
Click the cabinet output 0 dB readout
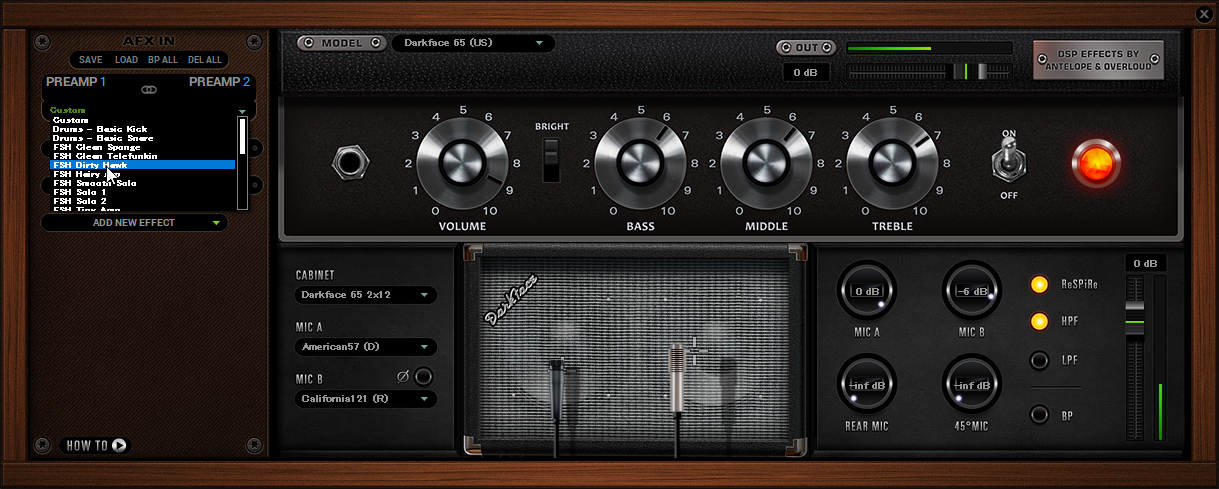[x=1145, y=263]
